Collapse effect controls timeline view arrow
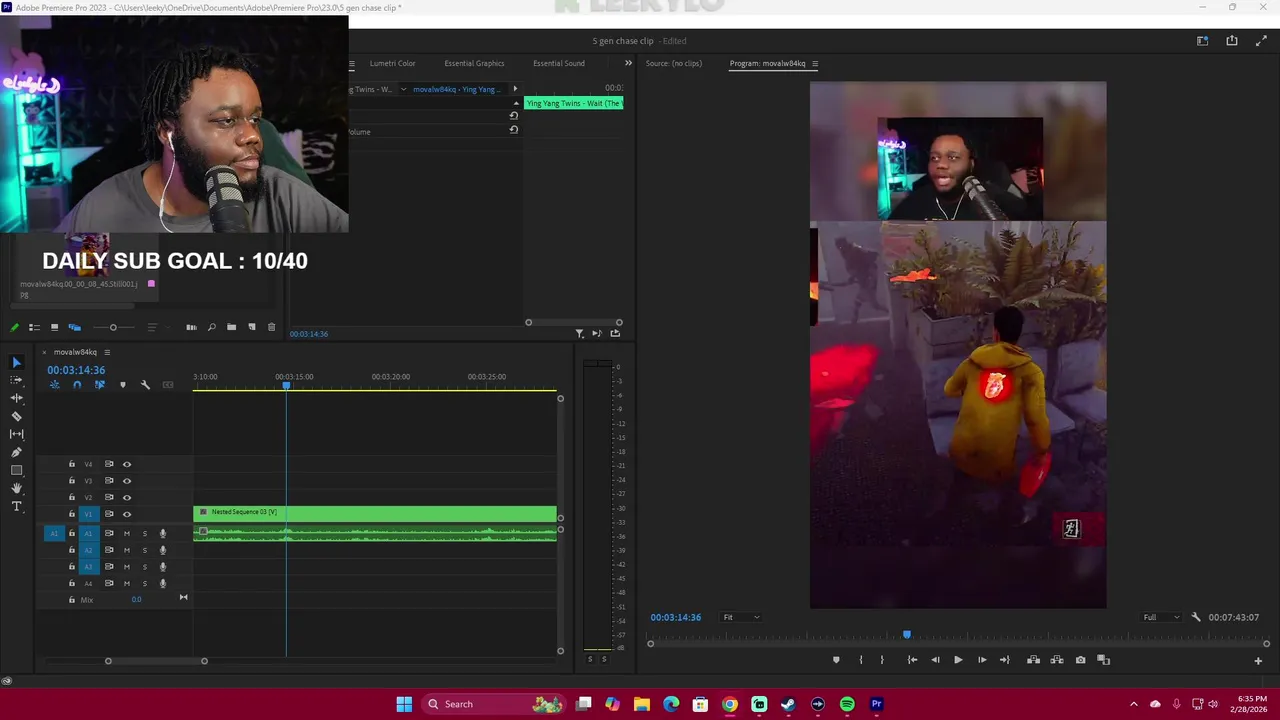This screenshot has width=1280, height=720. pos(515,89)
